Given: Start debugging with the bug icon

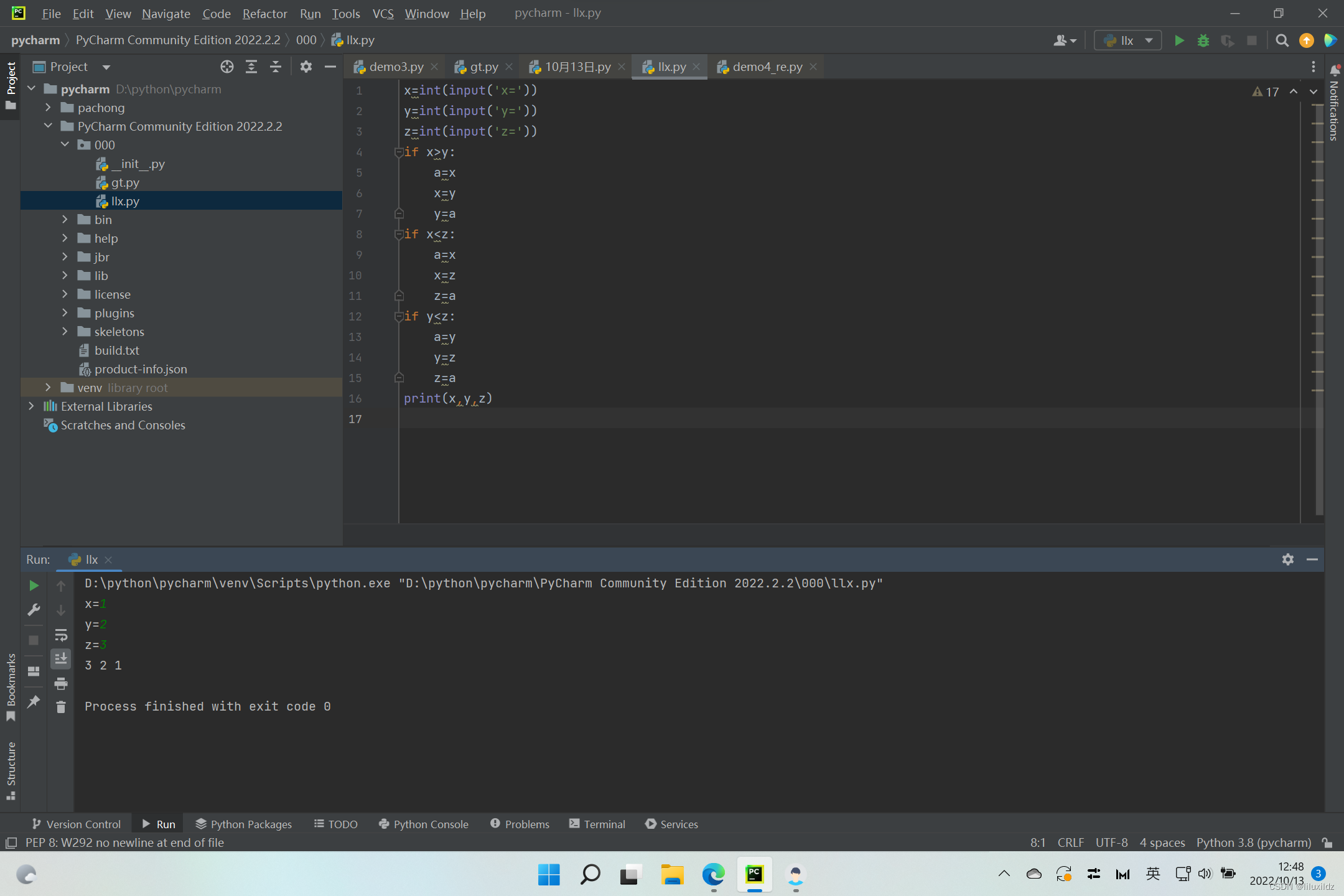Looking at the screenshot, I should [x=1203, y=40].
